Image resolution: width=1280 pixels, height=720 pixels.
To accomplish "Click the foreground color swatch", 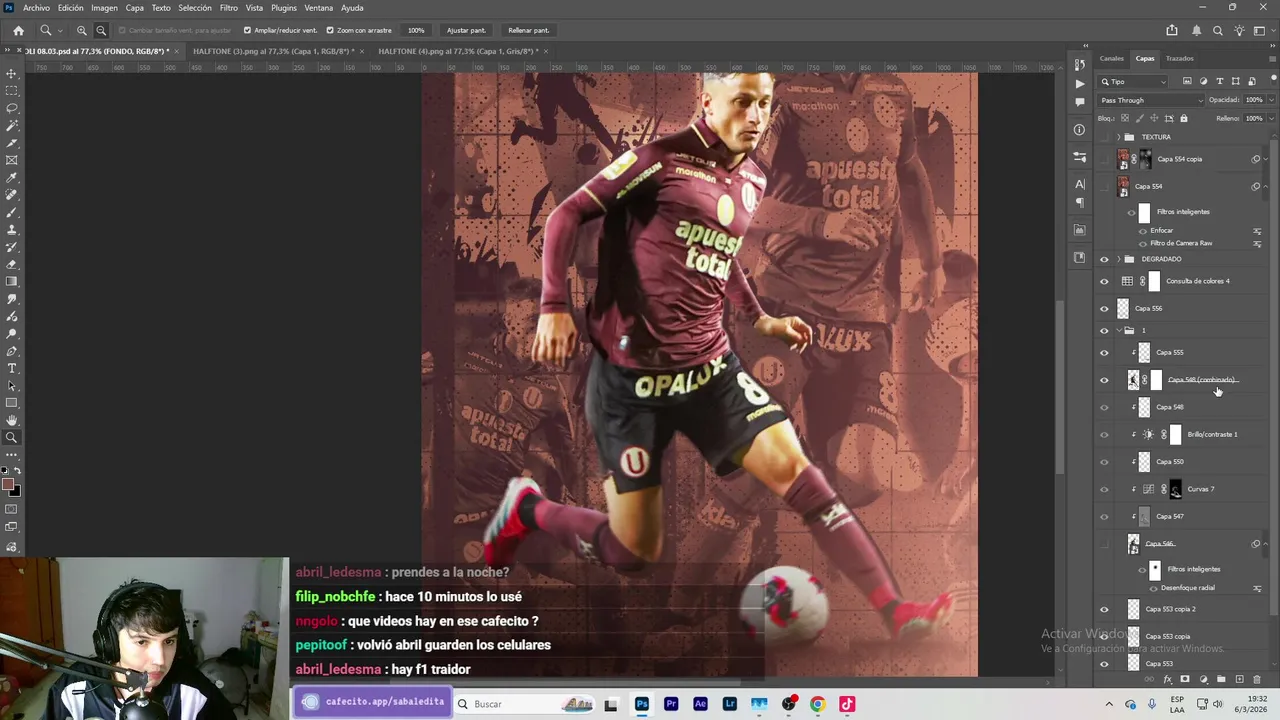I will click(8, 485).
